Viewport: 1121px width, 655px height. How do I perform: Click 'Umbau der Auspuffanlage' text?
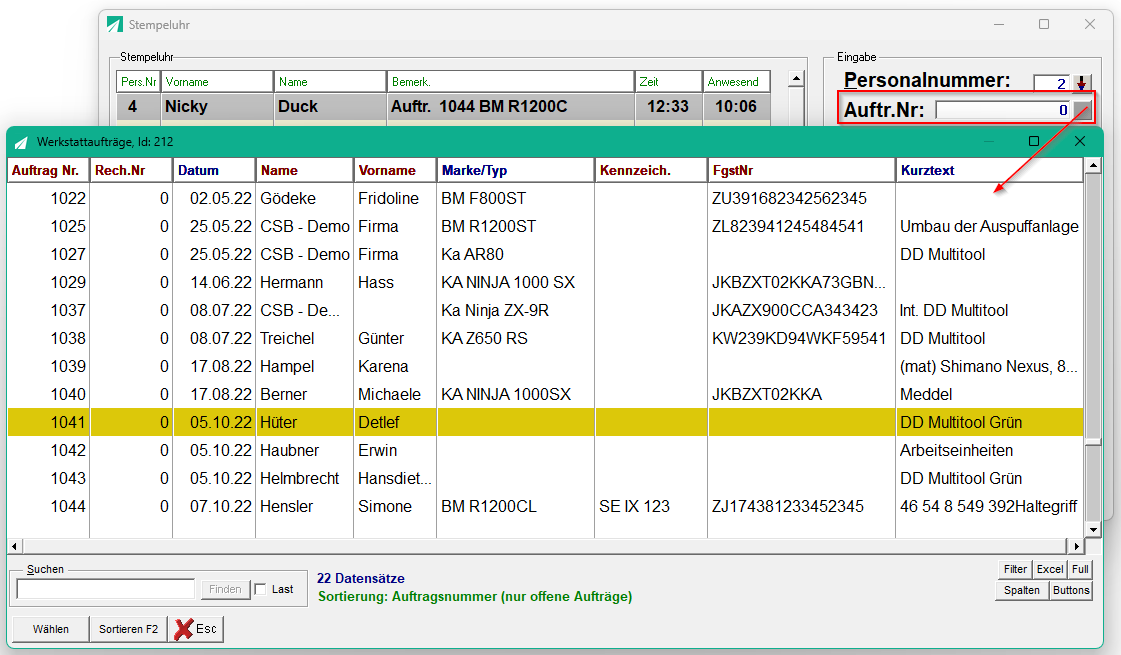tap(989, 226)
